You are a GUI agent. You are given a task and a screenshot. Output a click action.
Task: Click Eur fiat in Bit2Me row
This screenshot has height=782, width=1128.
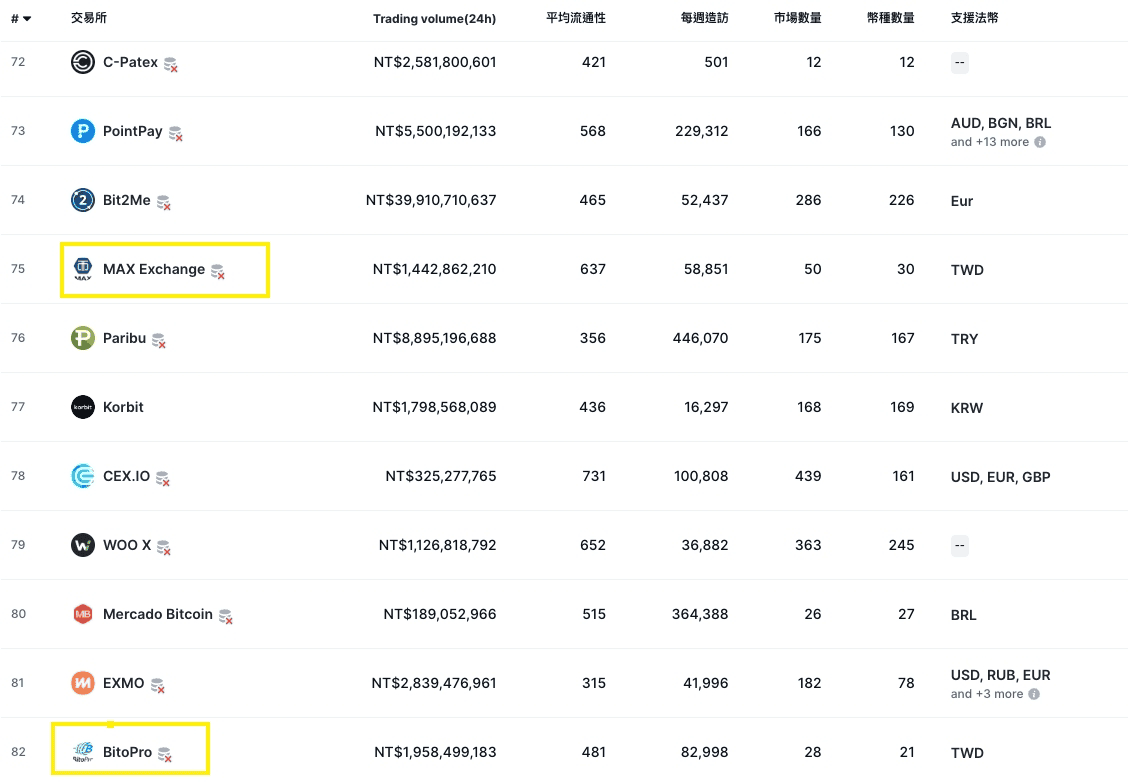click(962, 201)
